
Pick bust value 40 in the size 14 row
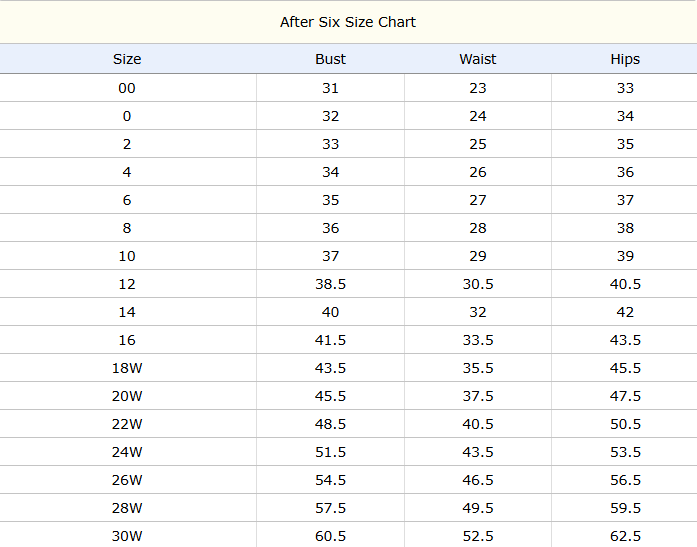[x=330, y=312]
